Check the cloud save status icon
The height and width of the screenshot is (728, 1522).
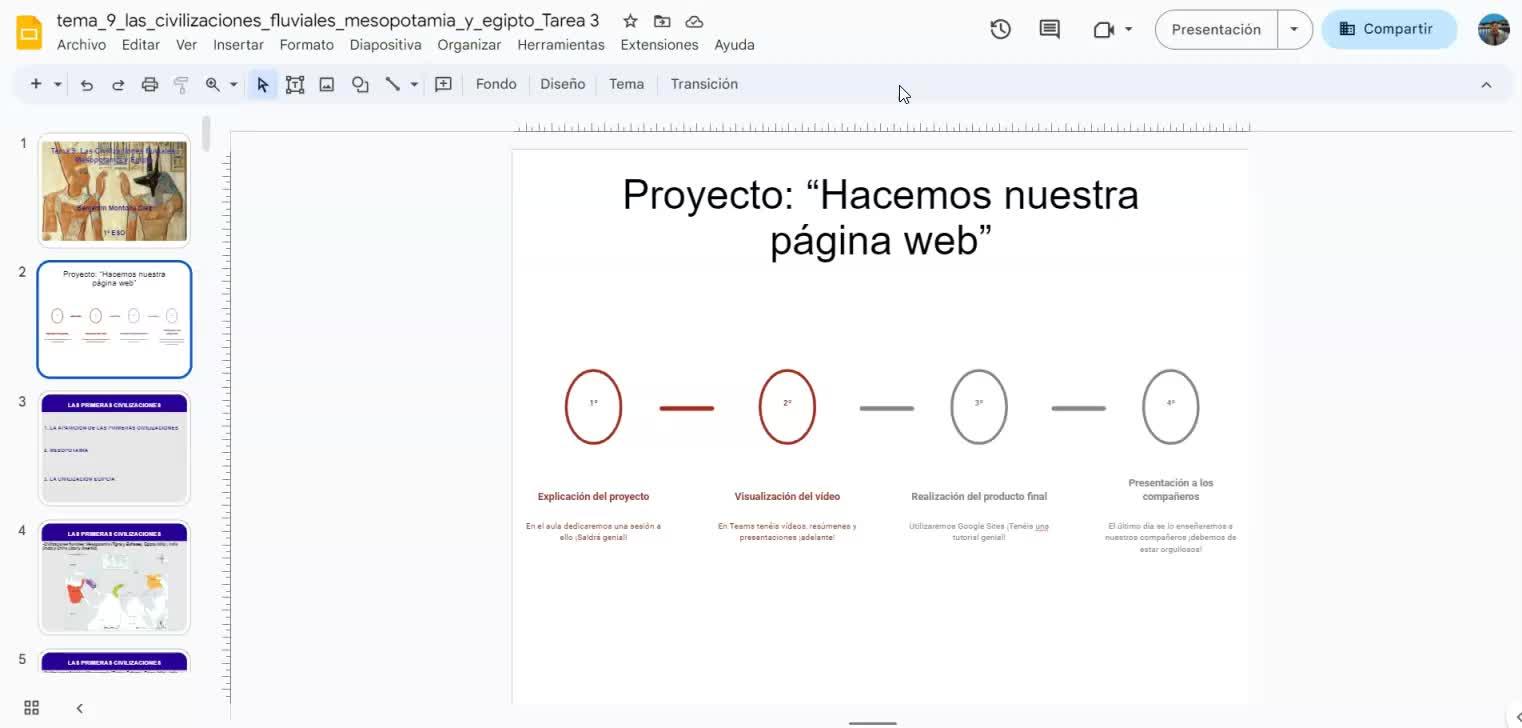pyautogui.click(x=694, y=21)
